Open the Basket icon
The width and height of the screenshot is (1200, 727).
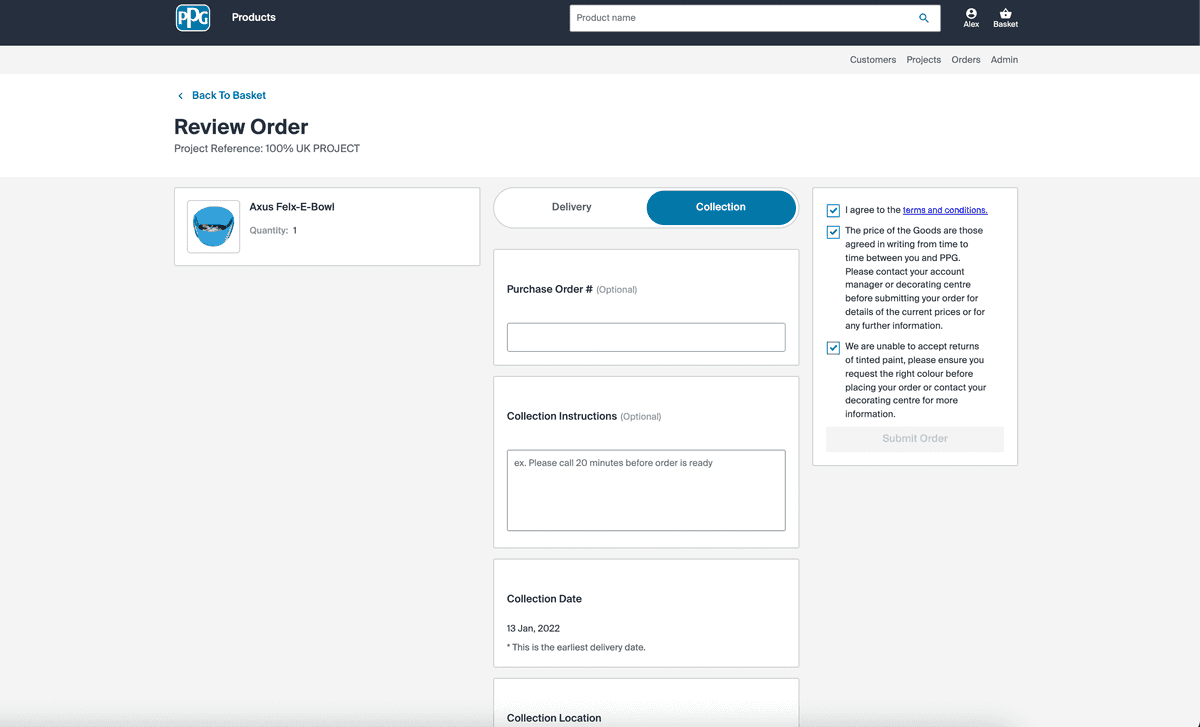(1005, 14)
